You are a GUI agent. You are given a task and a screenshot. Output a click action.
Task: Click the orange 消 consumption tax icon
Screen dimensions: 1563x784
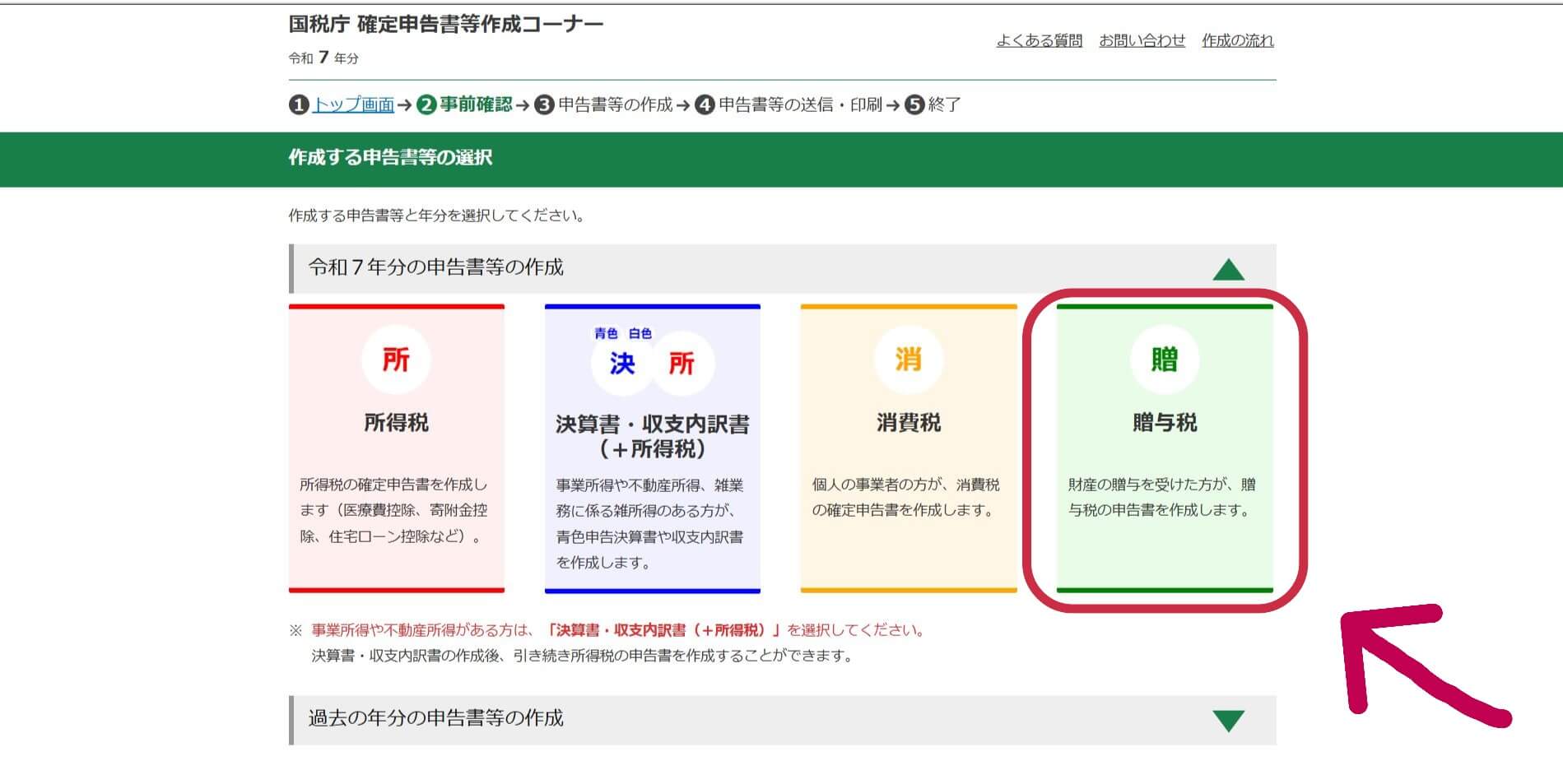point(907,360)
